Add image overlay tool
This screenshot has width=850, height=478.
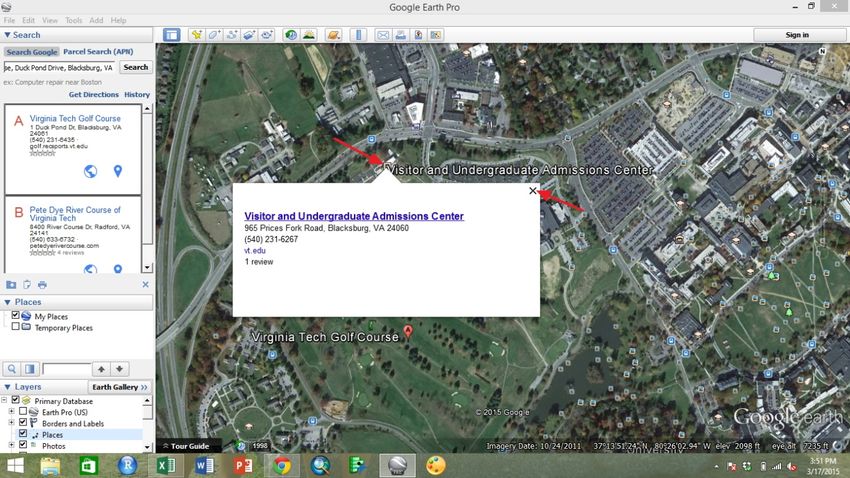point(249,35)
